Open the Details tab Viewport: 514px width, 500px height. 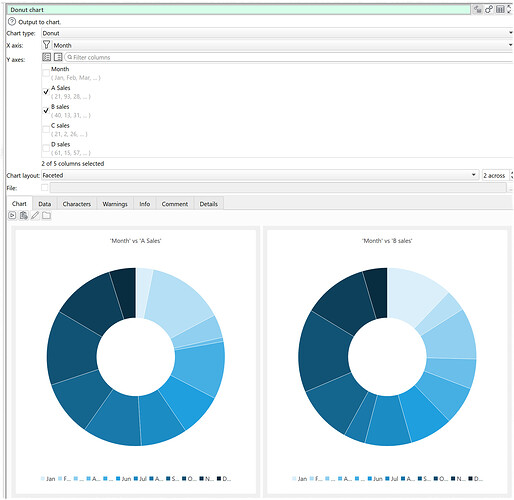[x=209, y=204]
